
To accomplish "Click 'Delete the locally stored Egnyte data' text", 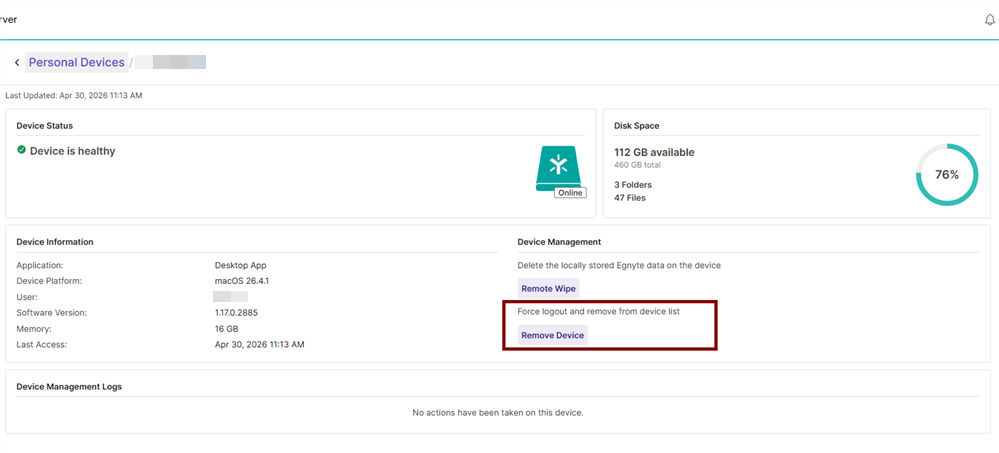I will [x=619, y=265].
